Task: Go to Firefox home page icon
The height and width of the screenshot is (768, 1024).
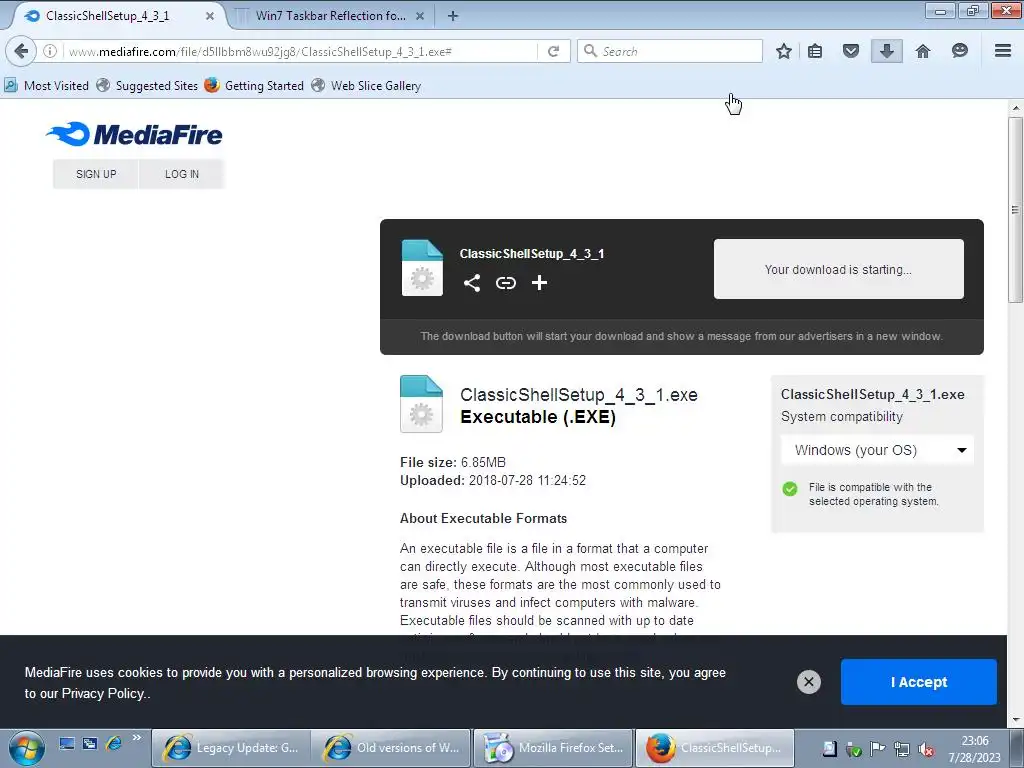Action: pos(923,51)
